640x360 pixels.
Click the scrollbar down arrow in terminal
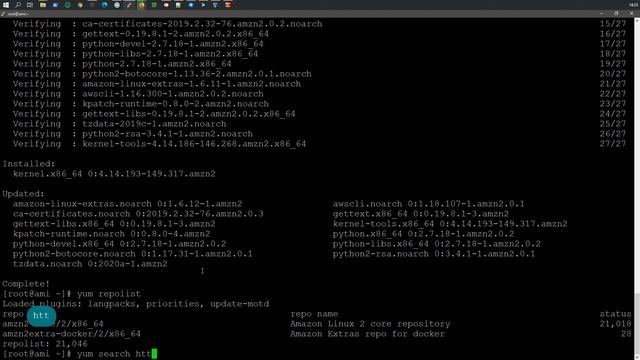point(637,356)
